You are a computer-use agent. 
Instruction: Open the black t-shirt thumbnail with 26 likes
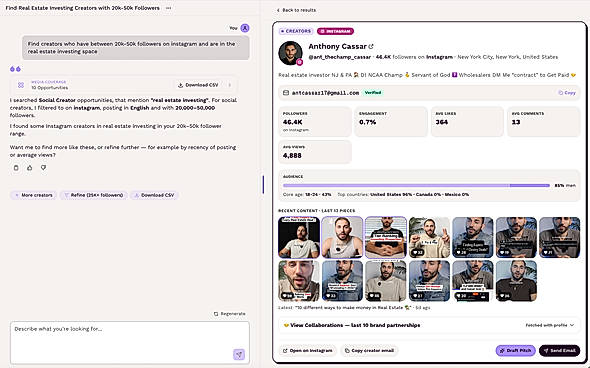click(x=516, y=281)
